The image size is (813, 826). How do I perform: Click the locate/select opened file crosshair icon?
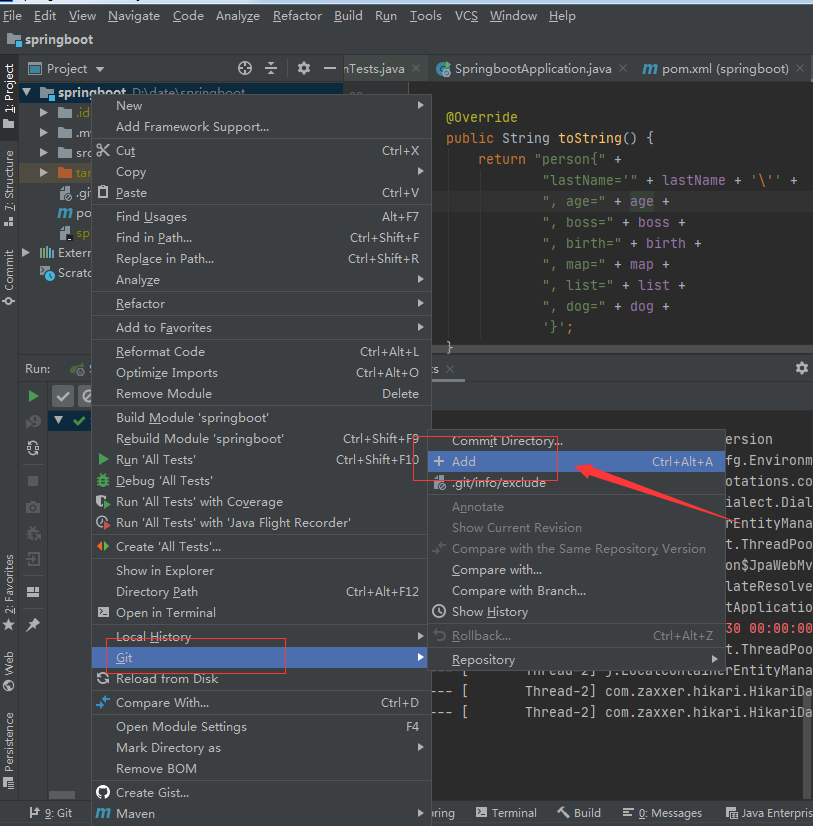click(244, 68)
